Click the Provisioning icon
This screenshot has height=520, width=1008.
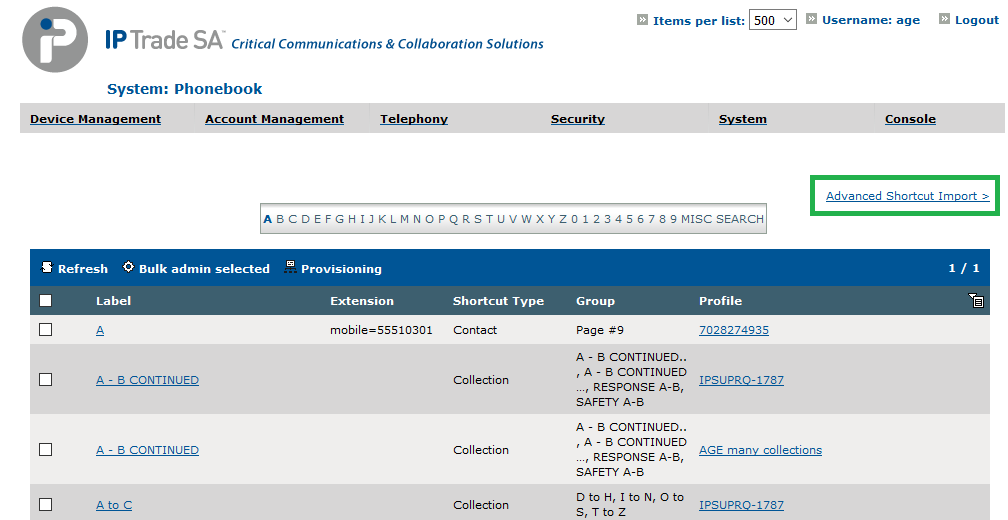tap(291, 267)
